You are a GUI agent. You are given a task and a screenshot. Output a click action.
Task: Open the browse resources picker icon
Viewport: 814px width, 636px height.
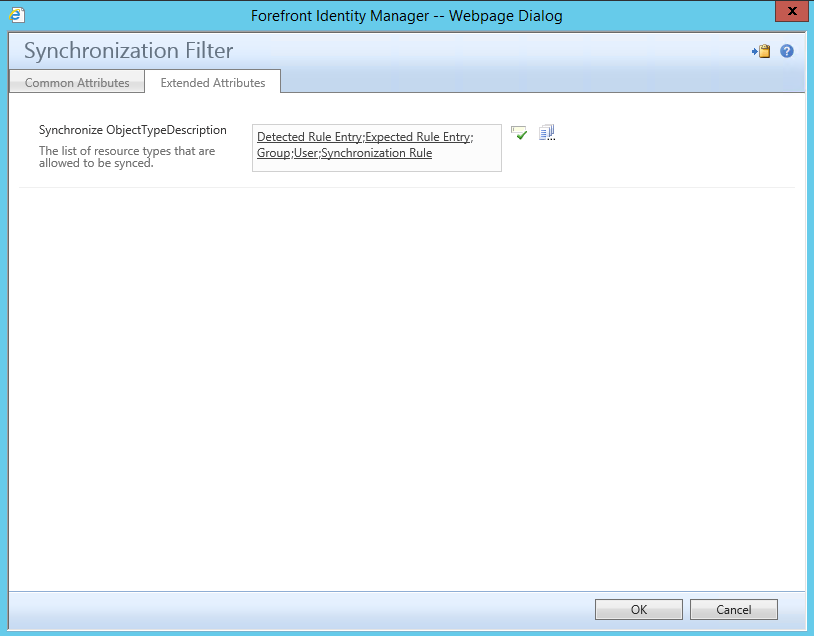(547, 132)
